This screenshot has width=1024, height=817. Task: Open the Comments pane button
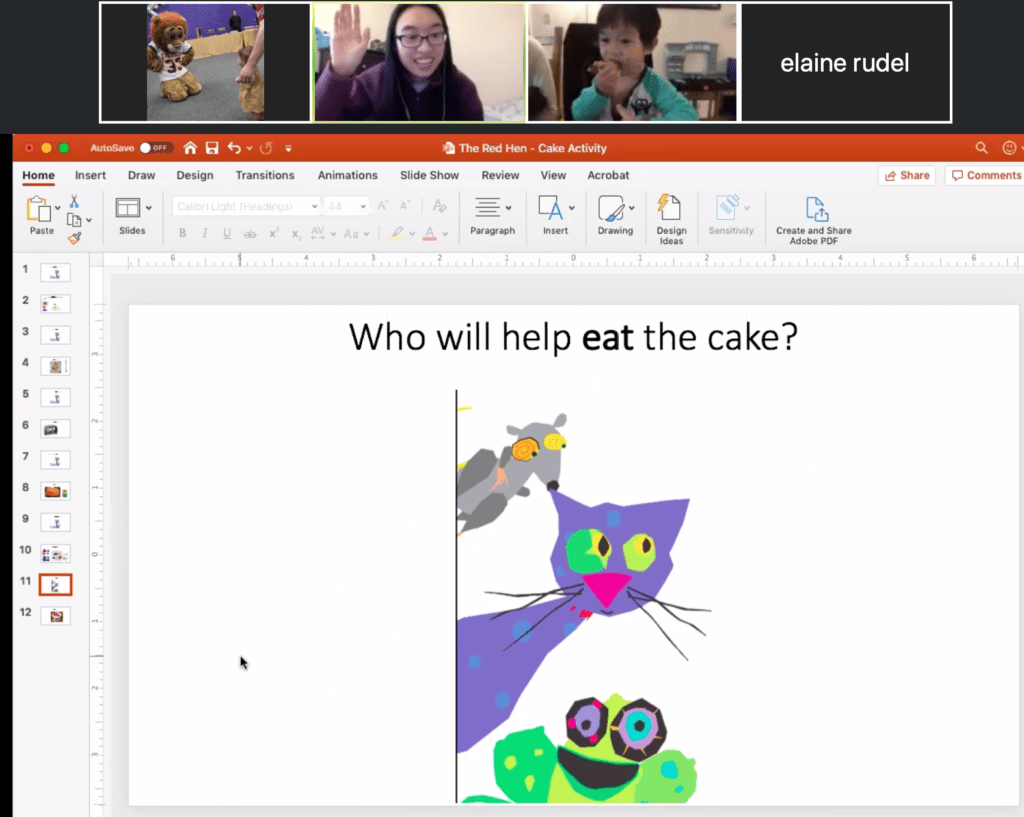(x=985, y=175)
